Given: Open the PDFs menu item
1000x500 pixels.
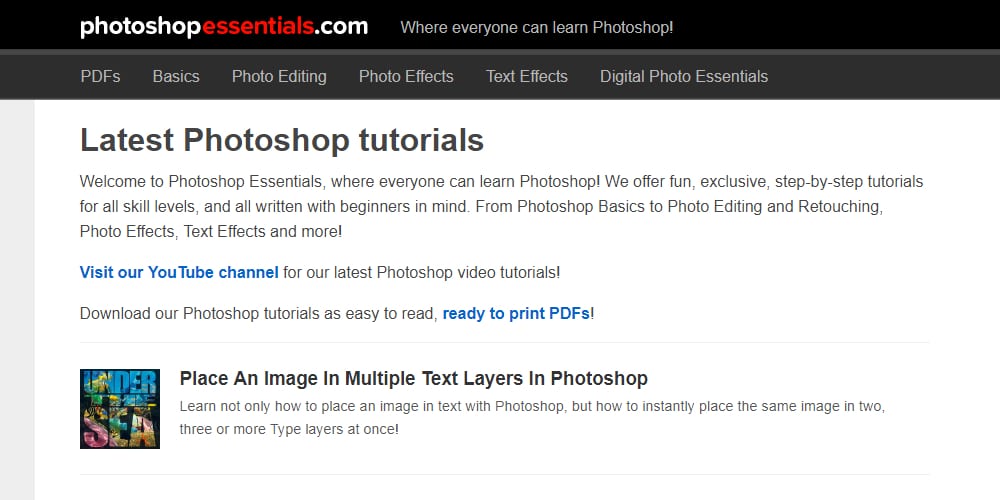Looking at the screenshot, I should click(x=100, y=77).
